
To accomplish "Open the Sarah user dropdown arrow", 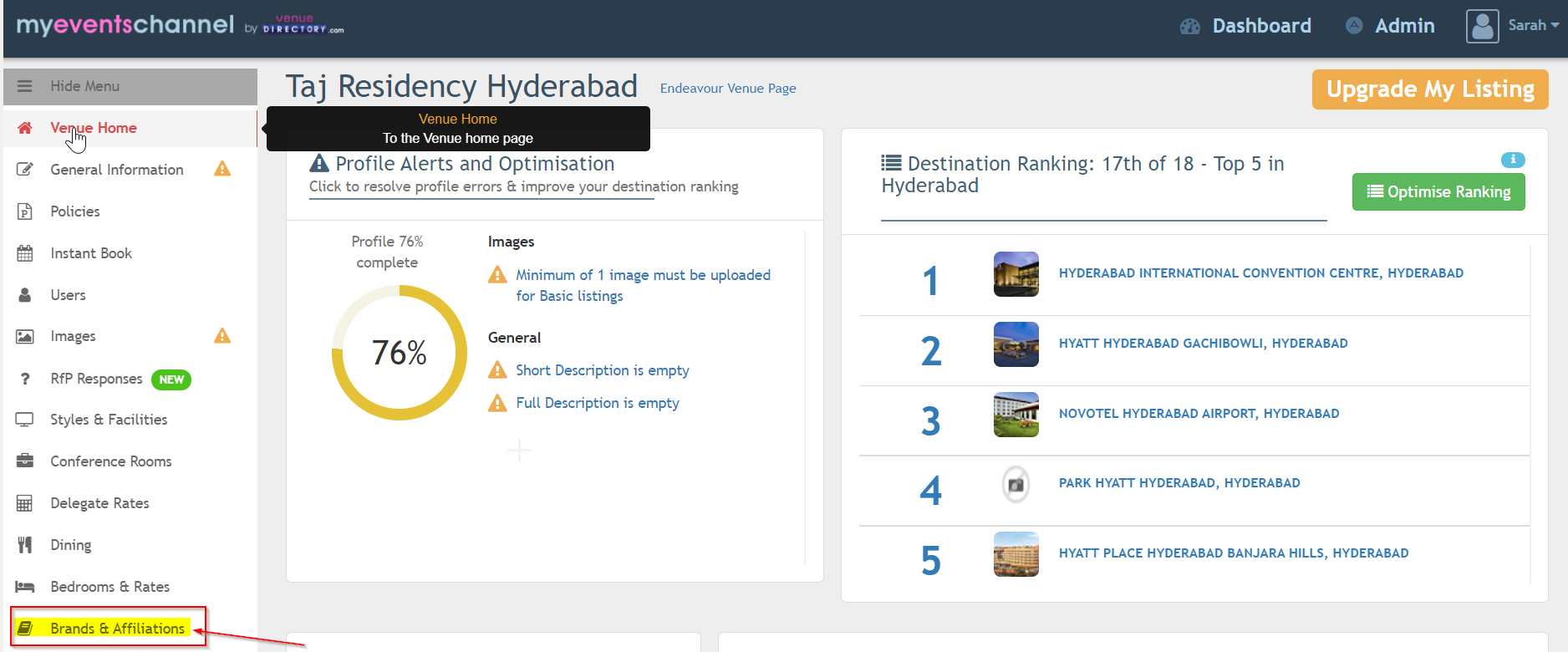I will [1555, 26].
